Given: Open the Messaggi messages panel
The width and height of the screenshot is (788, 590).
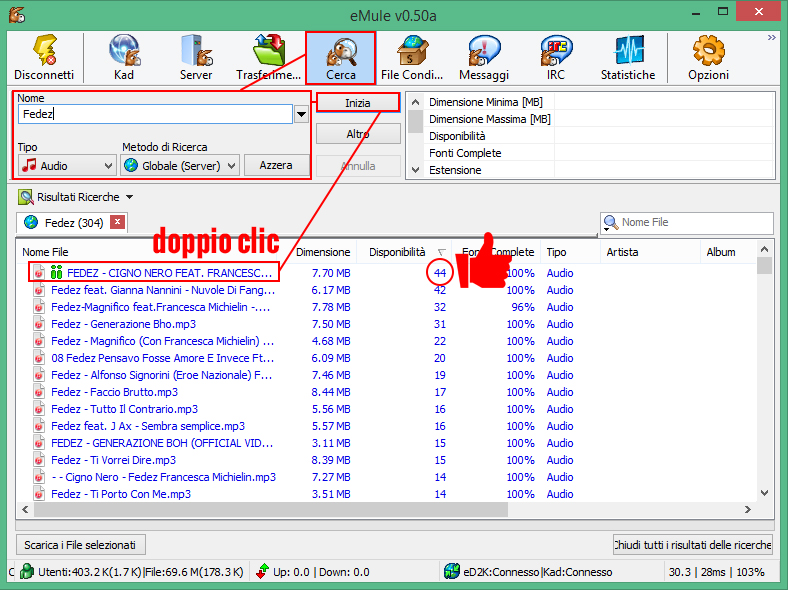Looking at the screenshot, I should pos(484,57).
